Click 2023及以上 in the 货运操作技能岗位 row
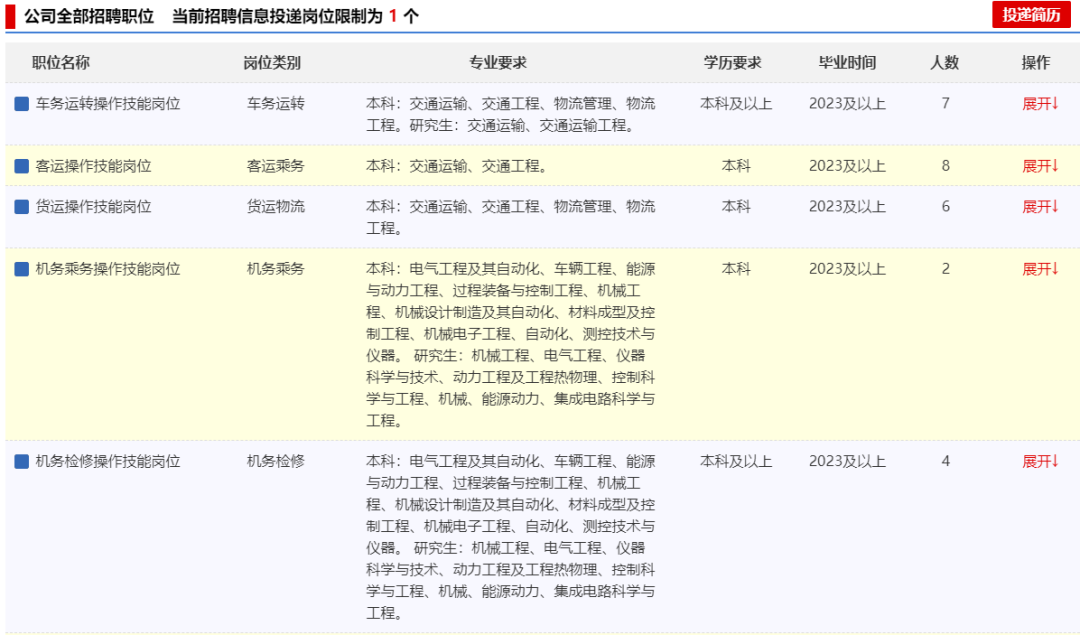Screen dimensions: 1080x635 point(847,207)
